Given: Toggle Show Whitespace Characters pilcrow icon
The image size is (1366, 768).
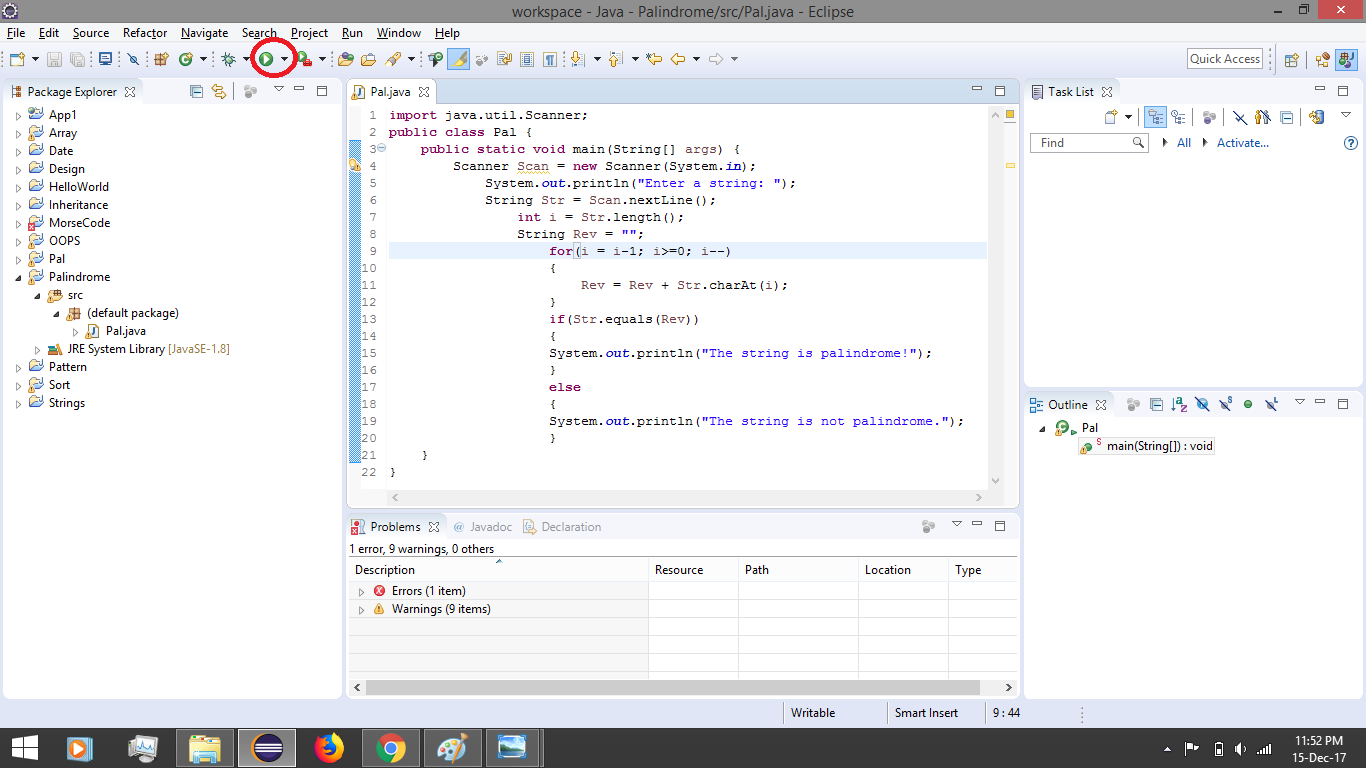Looking at the screenshot, I should (550, 59).
